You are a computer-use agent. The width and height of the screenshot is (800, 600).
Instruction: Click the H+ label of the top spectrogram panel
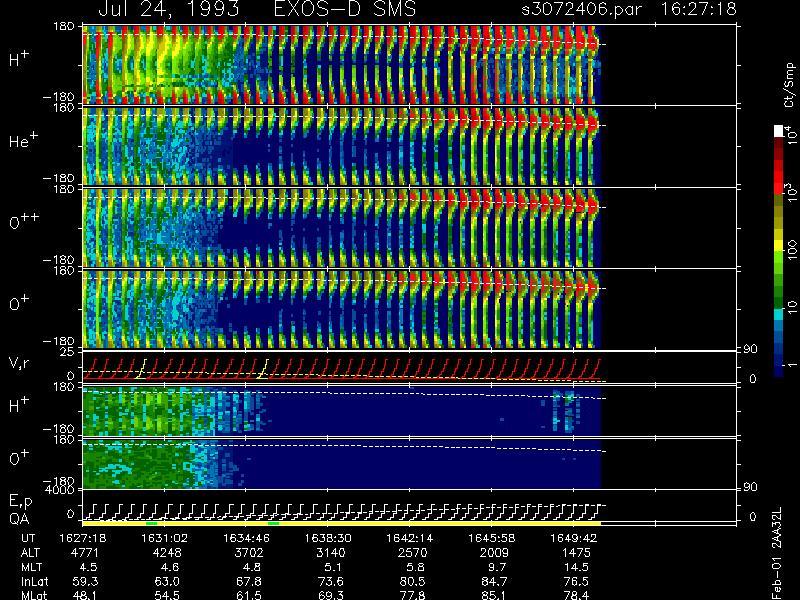(19, 59)
